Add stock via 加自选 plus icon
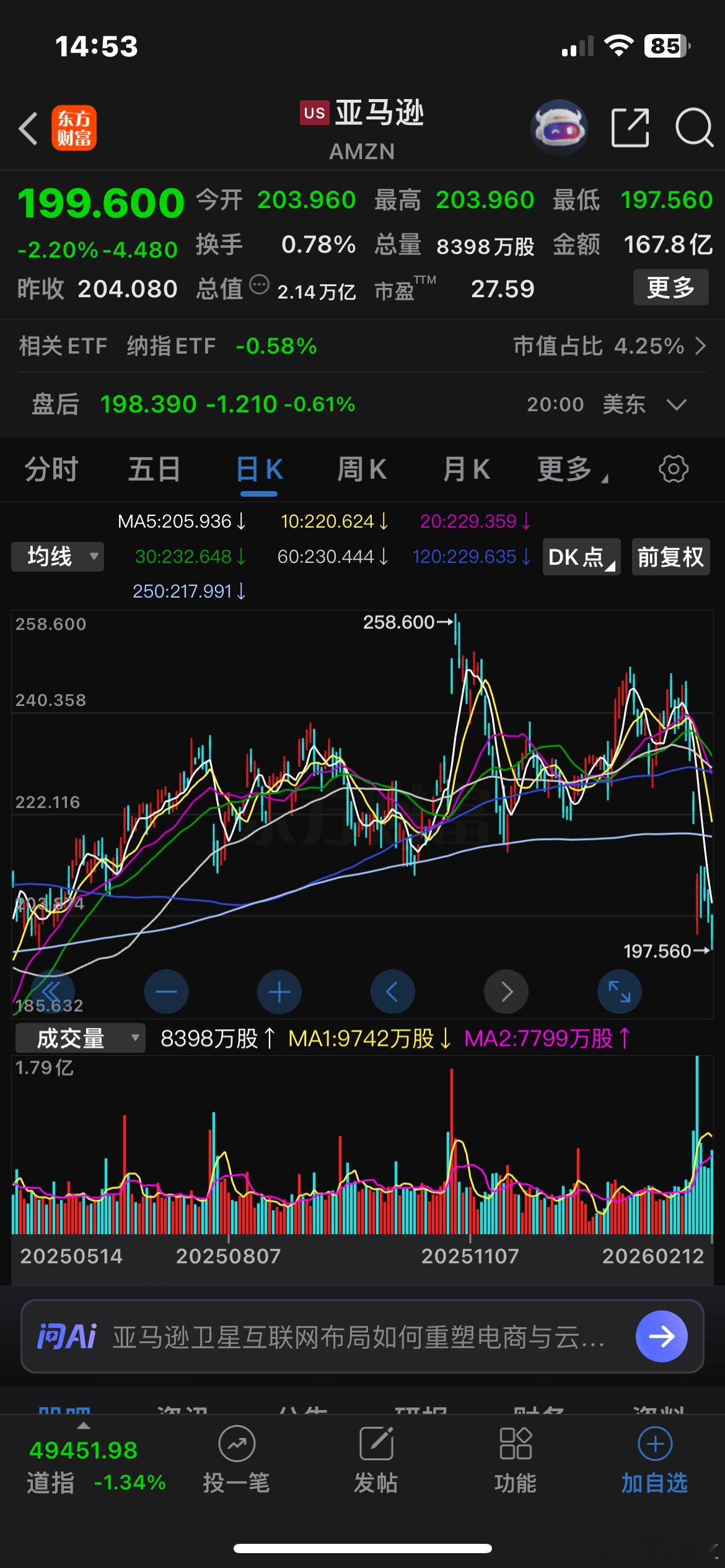This screenshot has height=1568, width=725. click(655, 1444)
